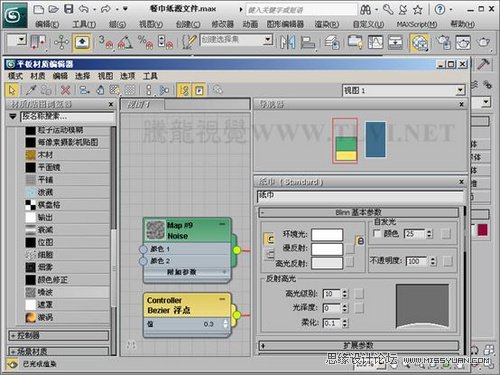
Task: Click the 不透明度 map slot button
Action: tap(448, 261)
